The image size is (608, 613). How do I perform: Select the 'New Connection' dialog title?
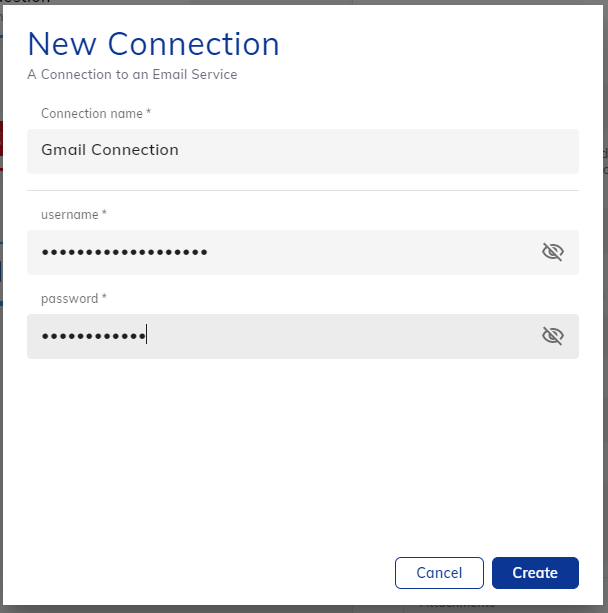[x=154, y=44]
